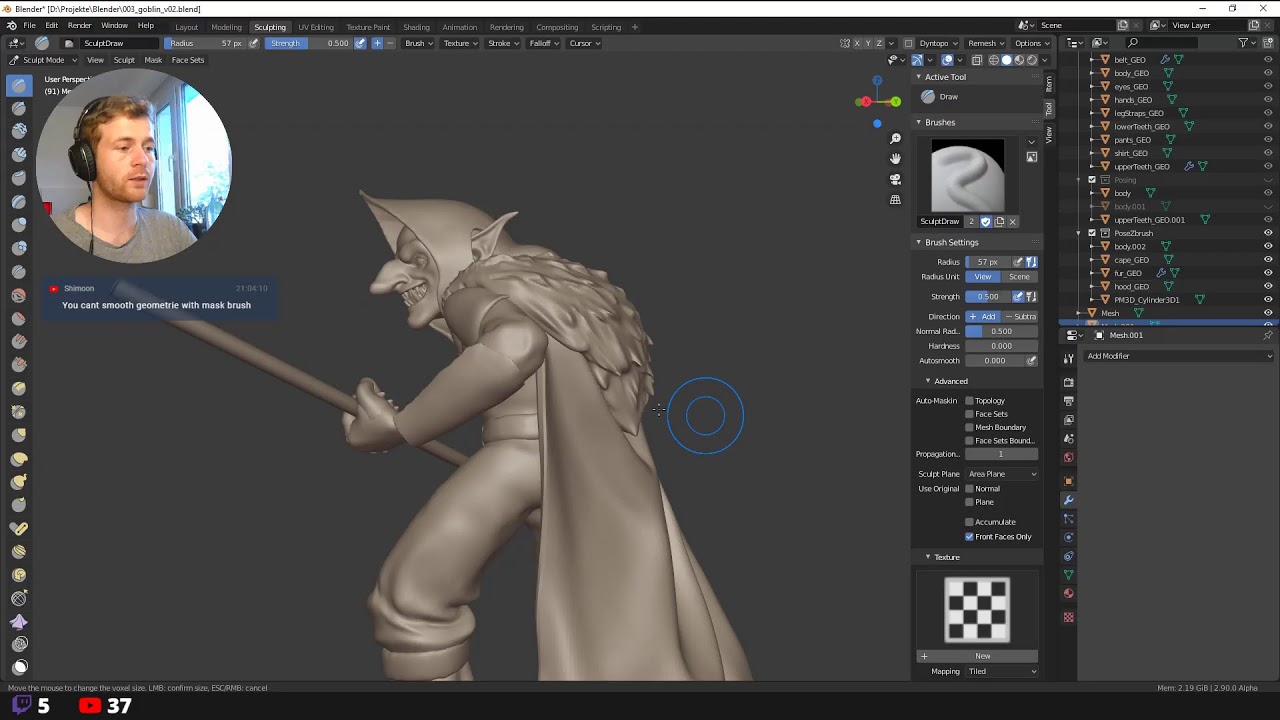1280x720 pixels.
Task: Click the SculptDraw brush preview thumbnail
Action: pos(967,176)
